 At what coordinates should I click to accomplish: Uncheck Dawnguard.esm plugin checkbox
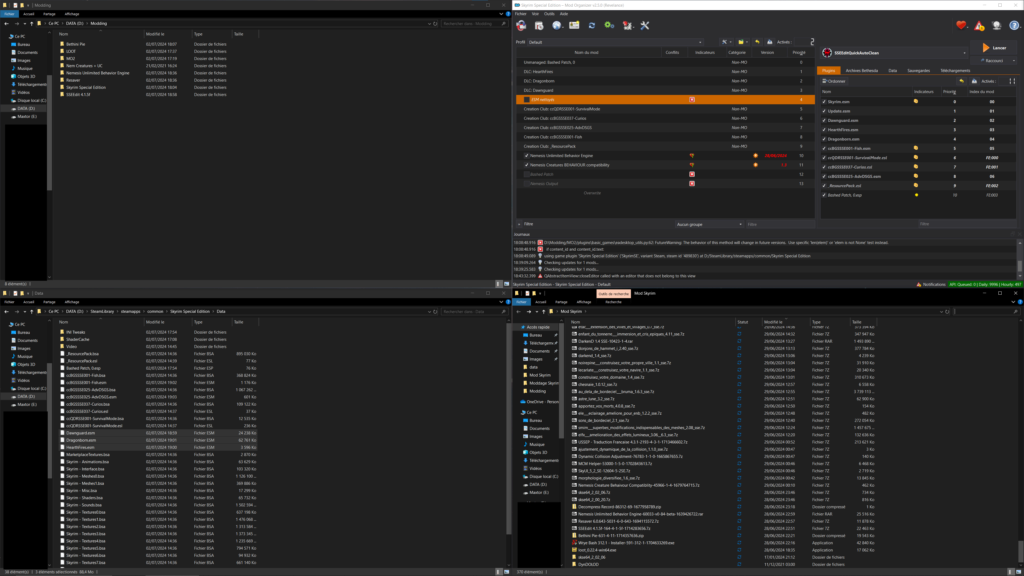824,120
